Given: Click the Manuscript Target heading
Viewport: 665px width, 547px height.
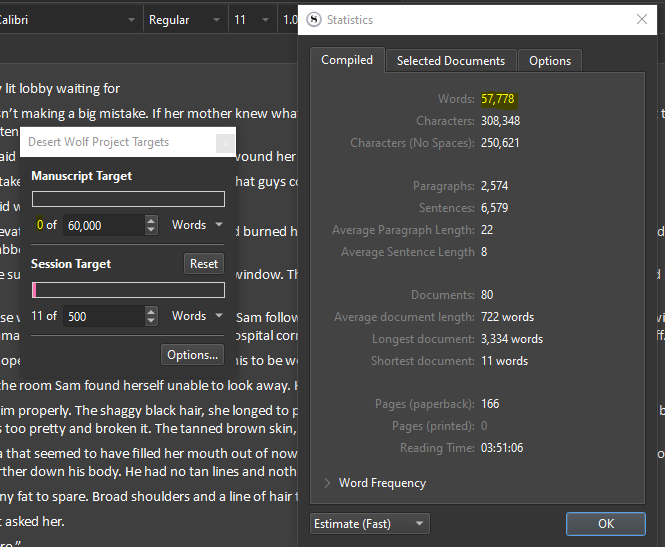Looking at the screenshot, I should [x=81, y=176].
